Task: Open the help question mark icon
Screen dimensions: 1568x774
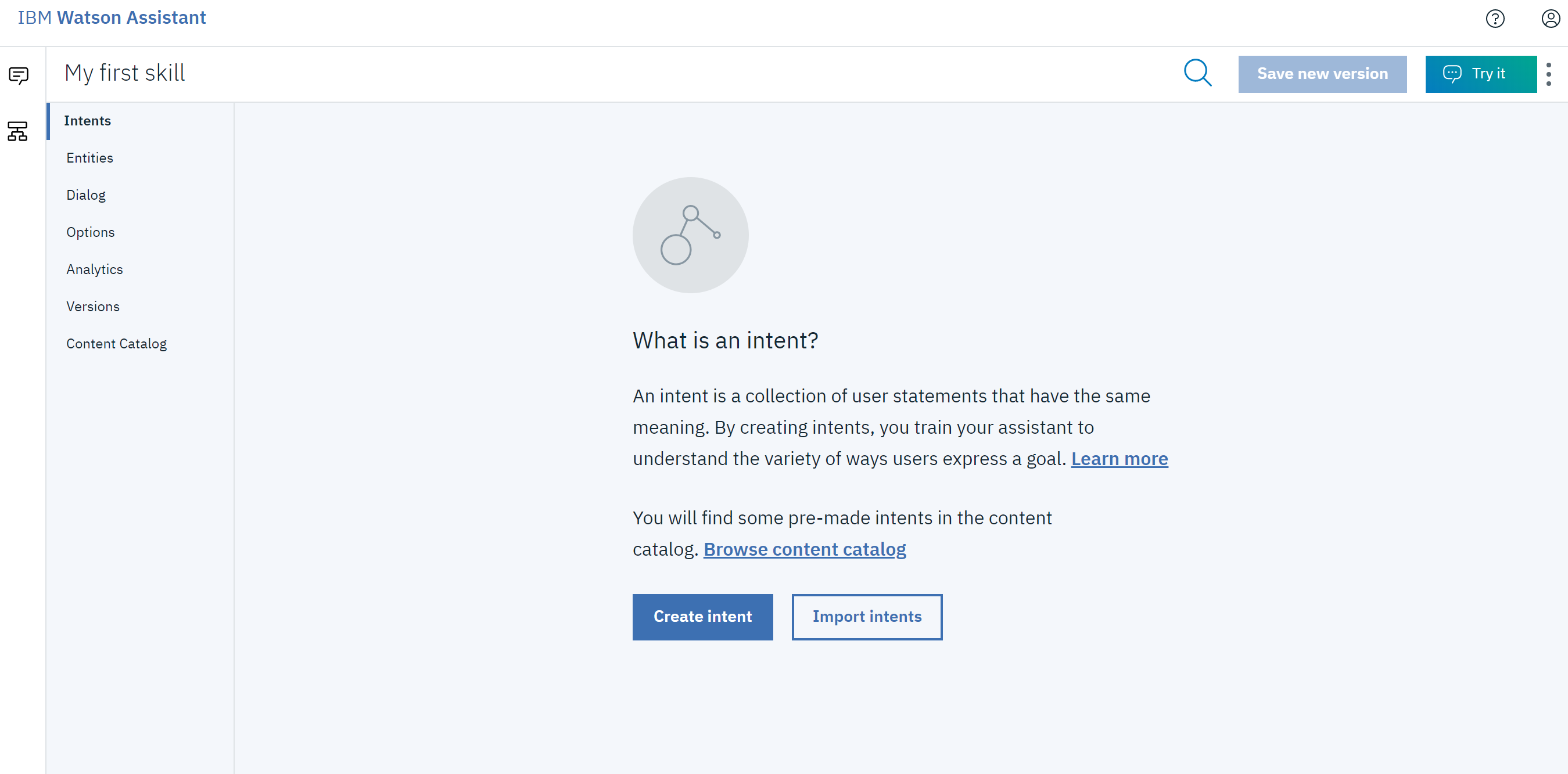Action: tap(1495, 19)
